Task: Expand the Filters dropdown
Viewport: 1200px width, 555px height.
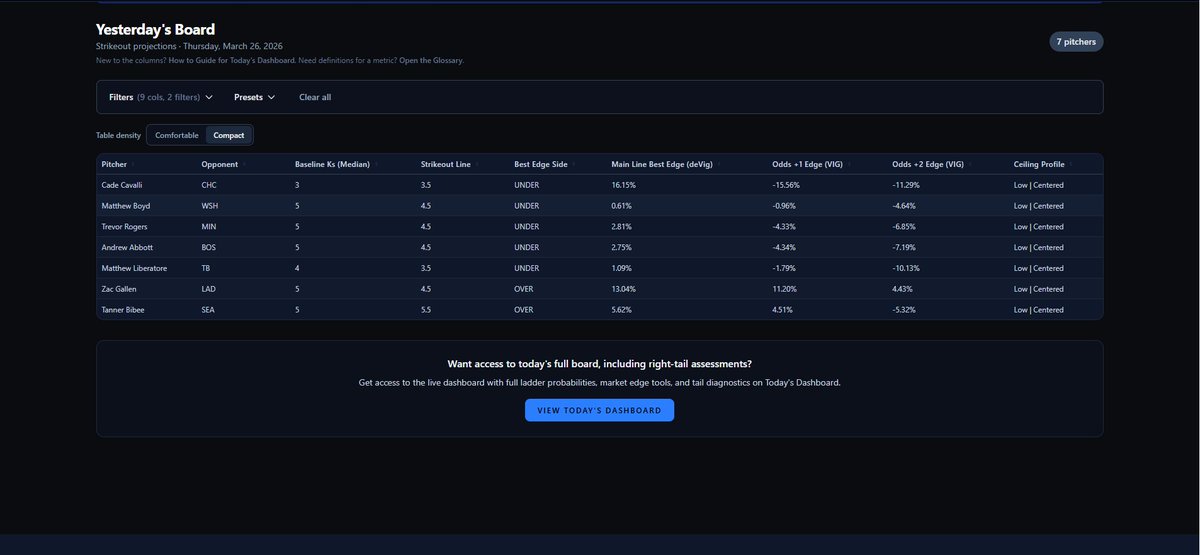Action: tap(161, 97)
